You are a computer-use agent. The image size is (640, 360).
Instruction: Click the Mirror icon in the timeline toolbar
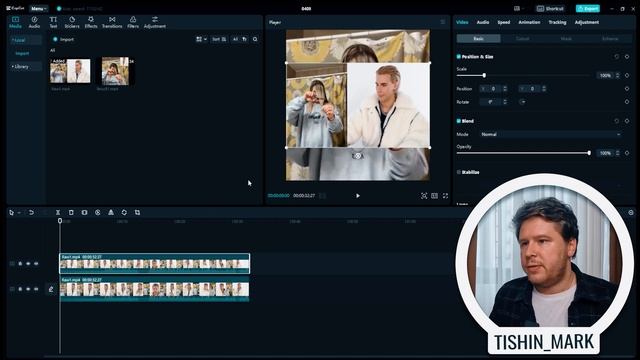(111, 212)
